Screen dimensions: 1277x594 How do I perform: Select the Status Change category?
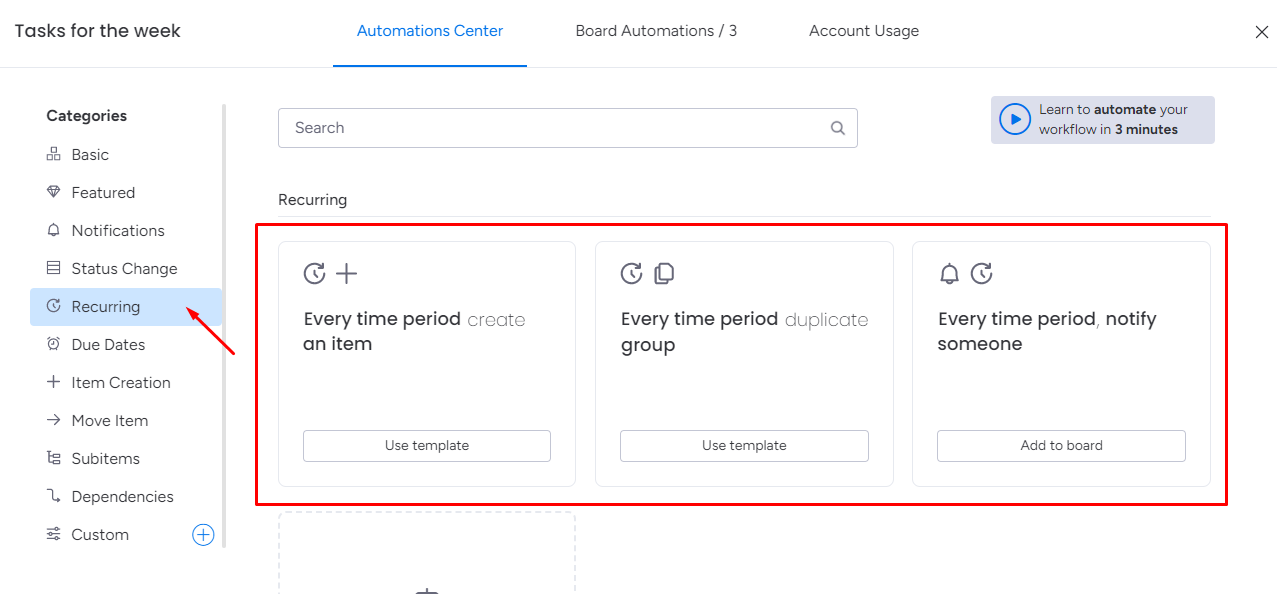coord(124,269)
